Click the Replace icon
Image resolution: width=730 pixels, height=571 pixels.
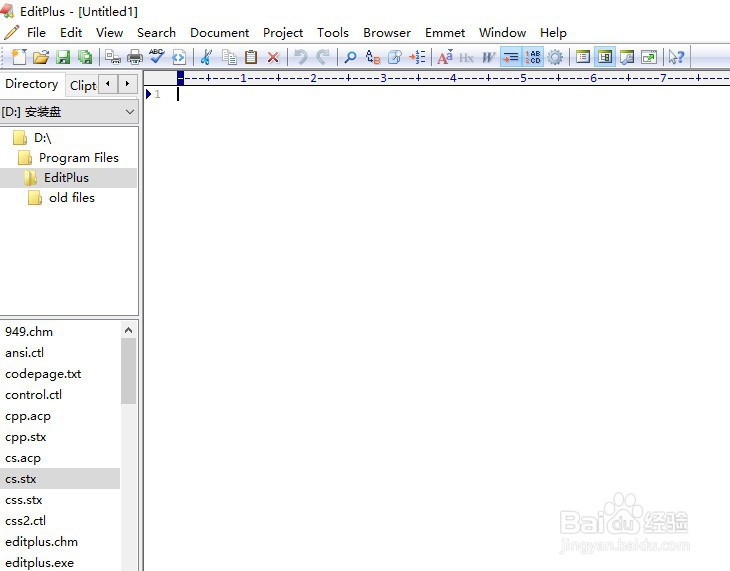372,57
